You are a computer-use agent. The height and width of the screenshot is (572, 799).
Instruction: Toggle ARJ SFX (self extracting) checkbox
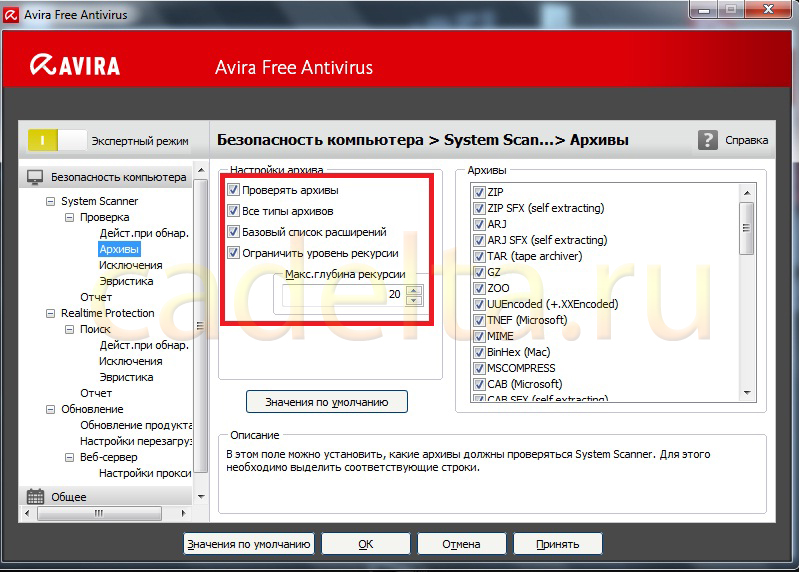click(479, 240)
